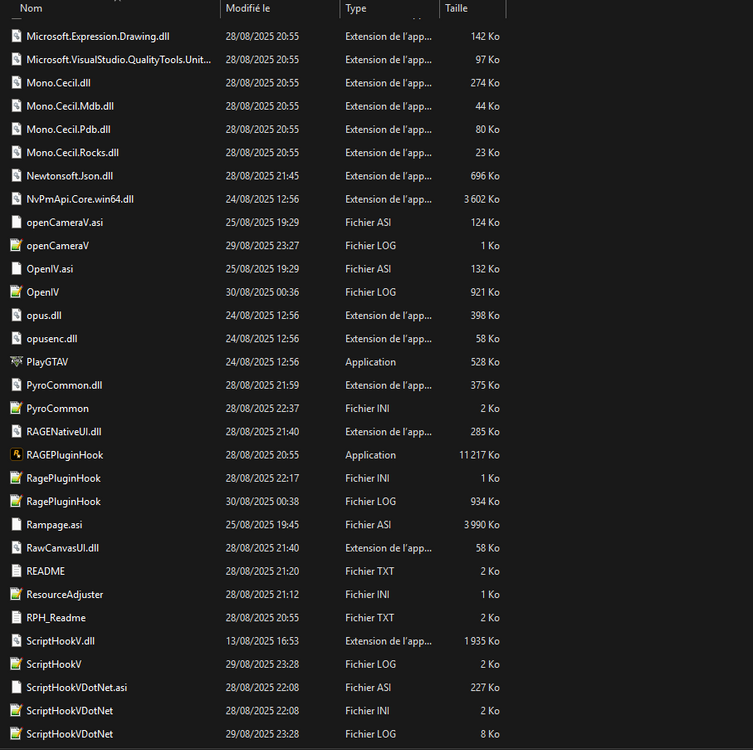Screen dimensions: 753x750
Task: Select the ScriptHookVDotNet.asi file name
Action: click(x=77, y=688)
